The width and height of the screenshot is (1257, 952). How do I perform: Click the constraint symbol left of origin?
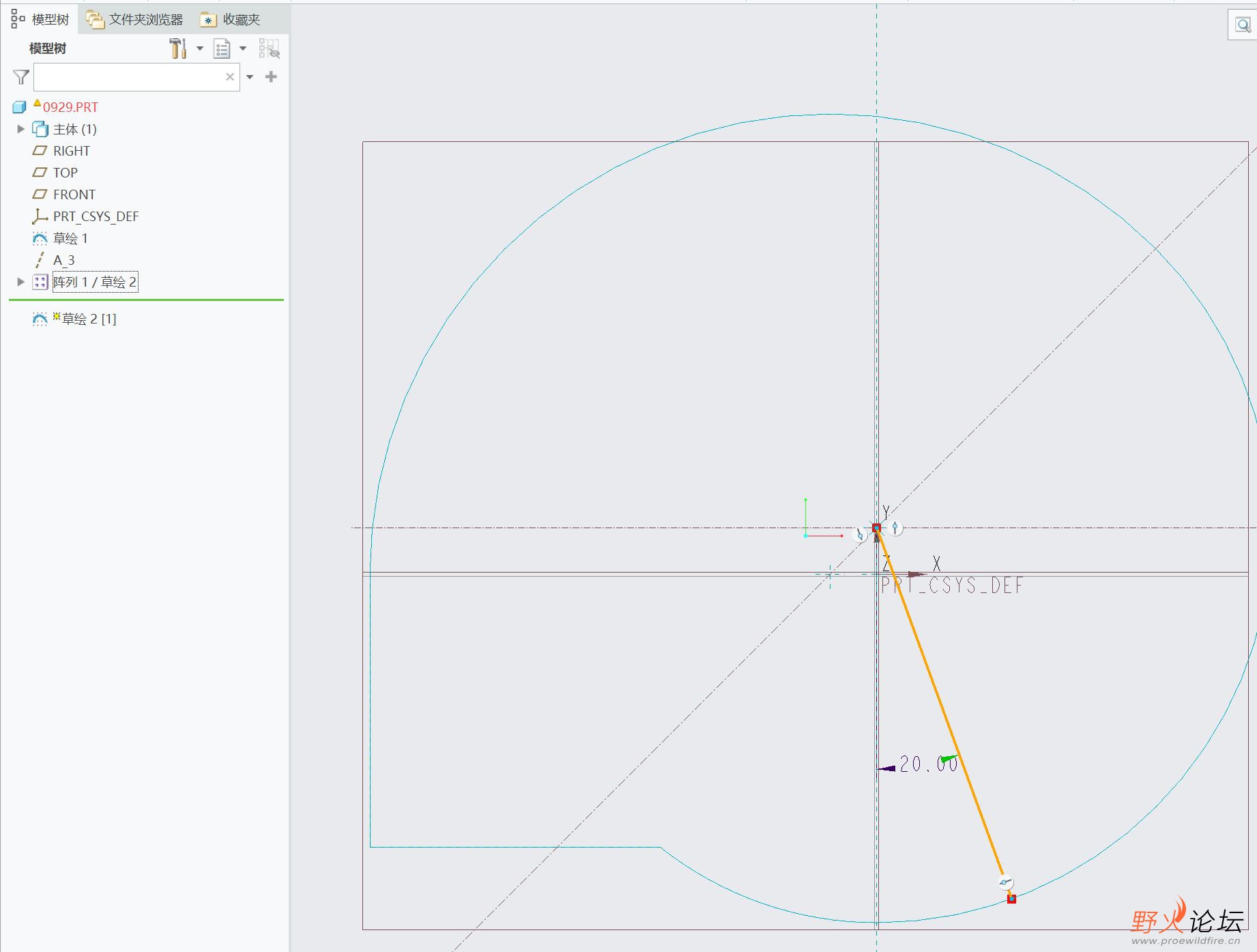pyautogui.click(x=860, y=535)
